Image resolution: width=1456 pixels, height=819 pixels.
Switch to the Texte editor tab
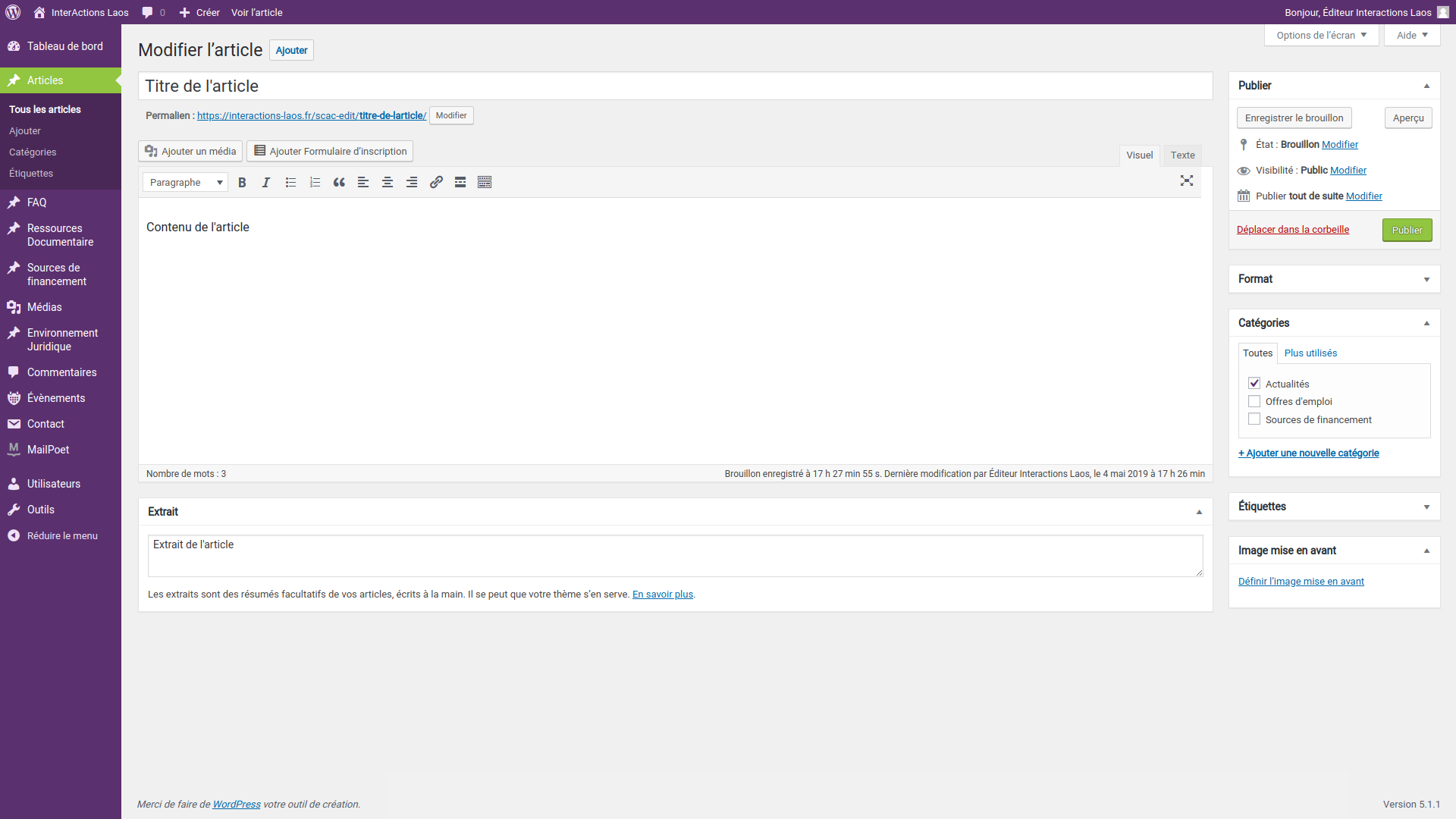[1182, 155]
